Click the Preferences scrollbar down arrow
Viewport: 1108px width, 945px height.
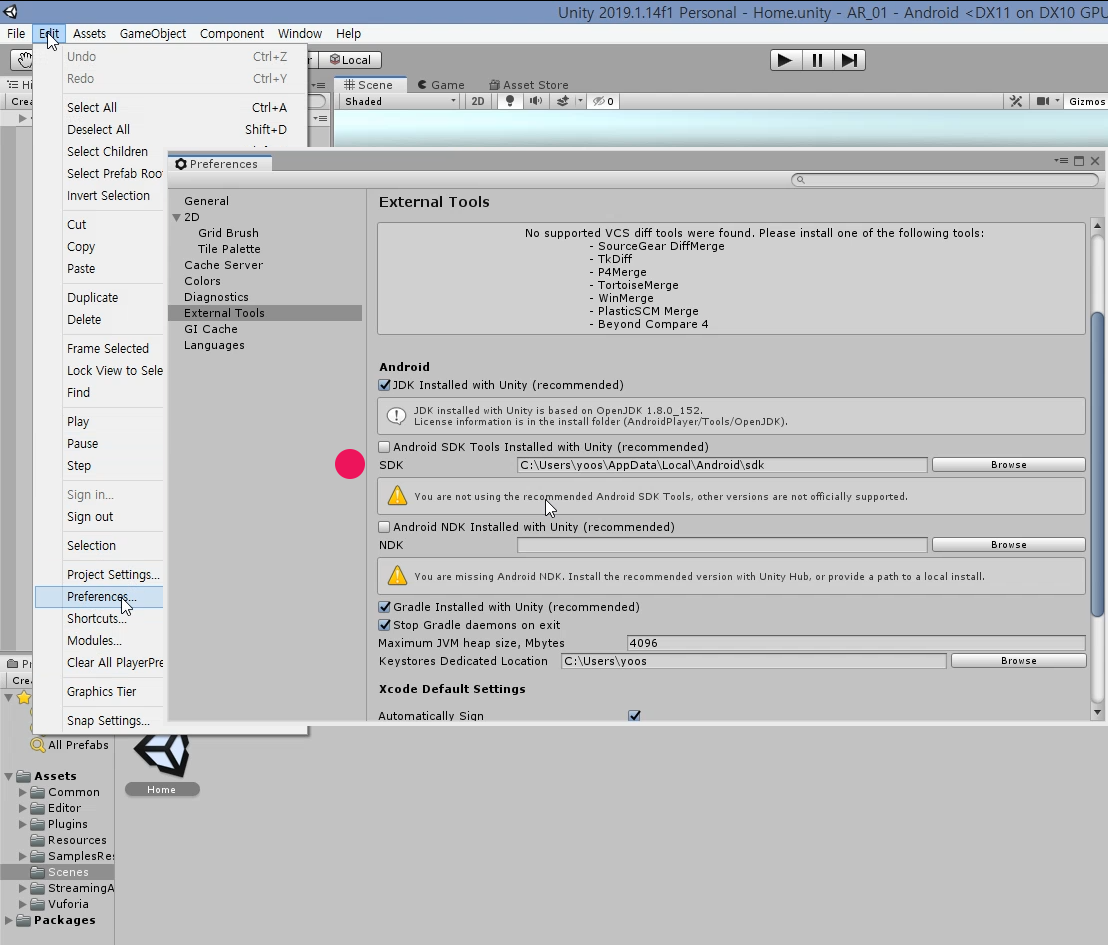point(1097,712)
